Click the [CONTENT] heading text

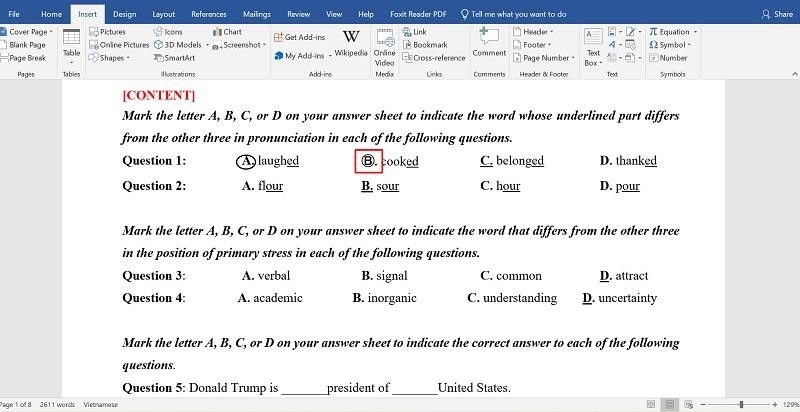tap(159, 95)
